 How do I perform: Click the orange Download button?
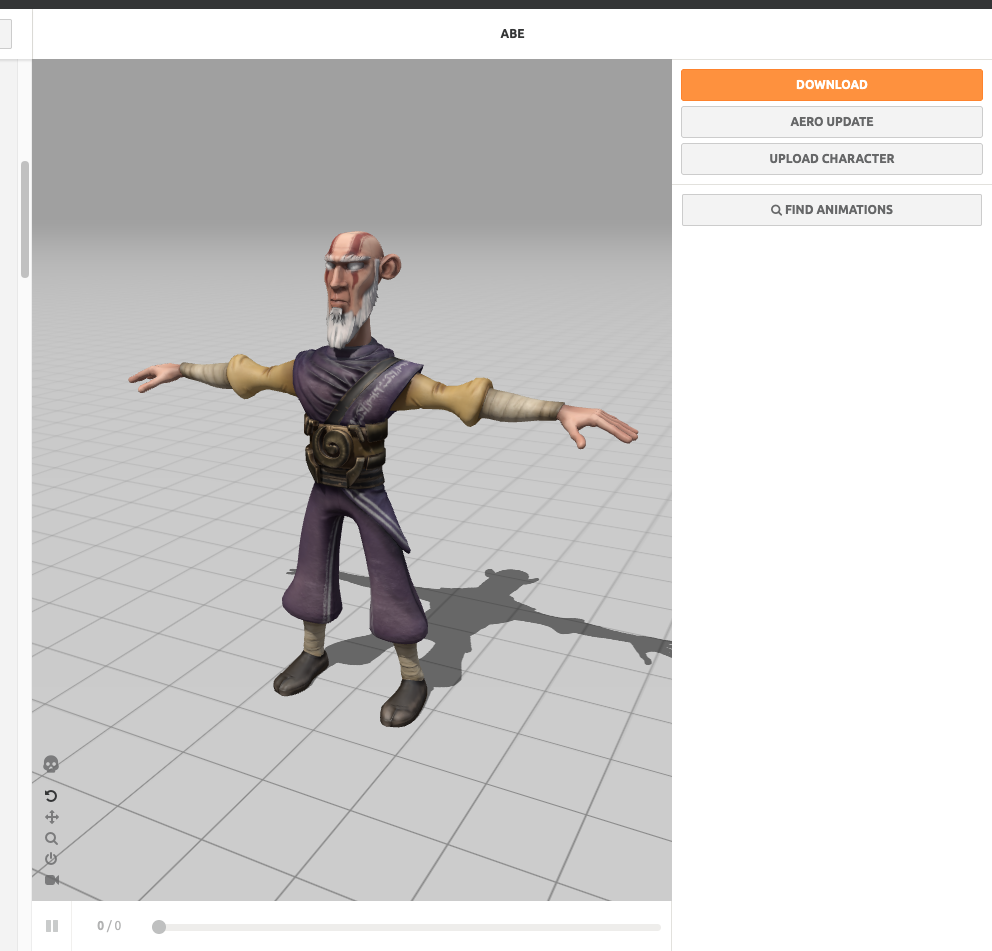click(x=831, y=85)
